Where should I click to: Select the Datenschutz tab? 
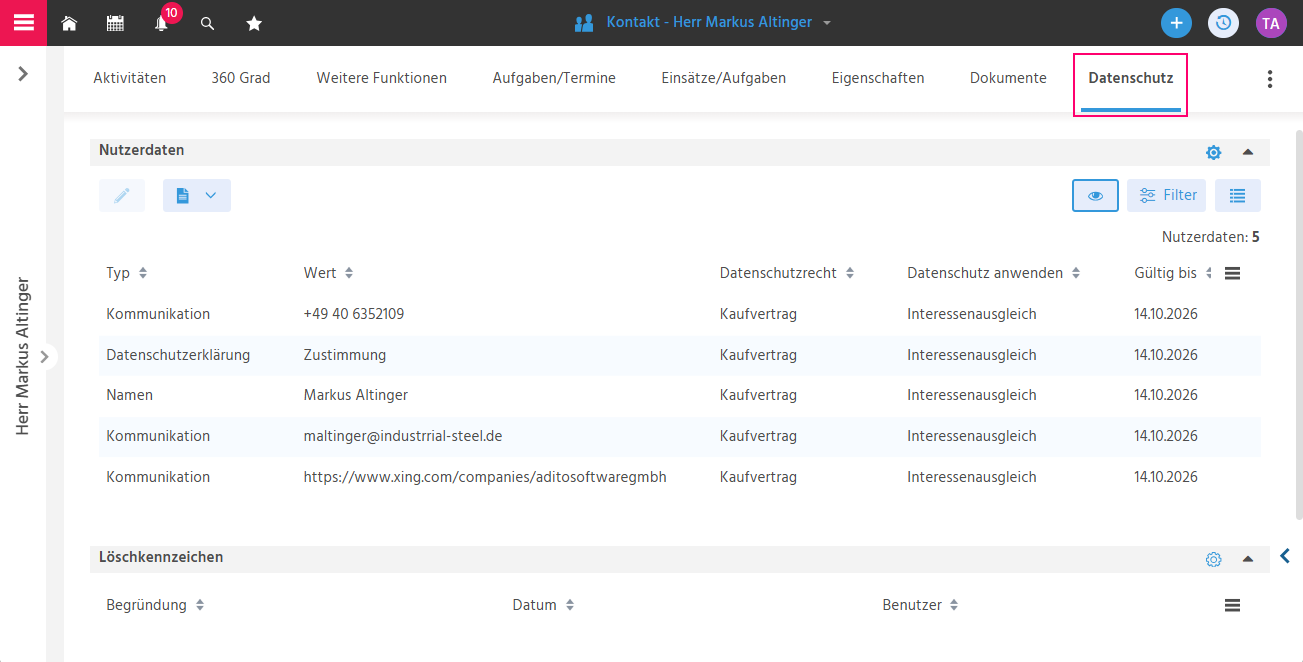click(x=1131, y=78)
